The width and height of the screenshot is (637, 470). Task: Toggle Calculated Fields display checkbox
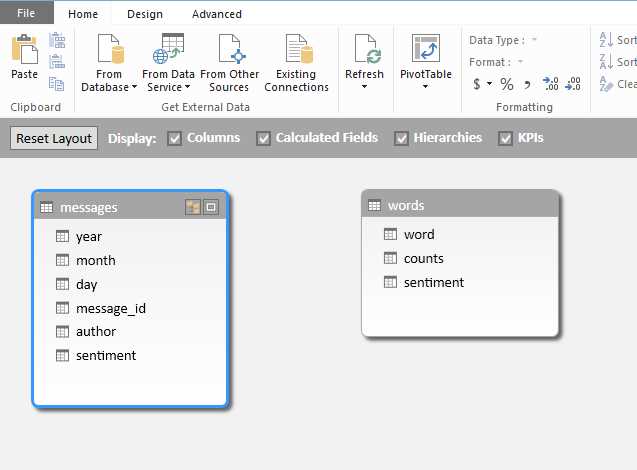click(263, 139)
